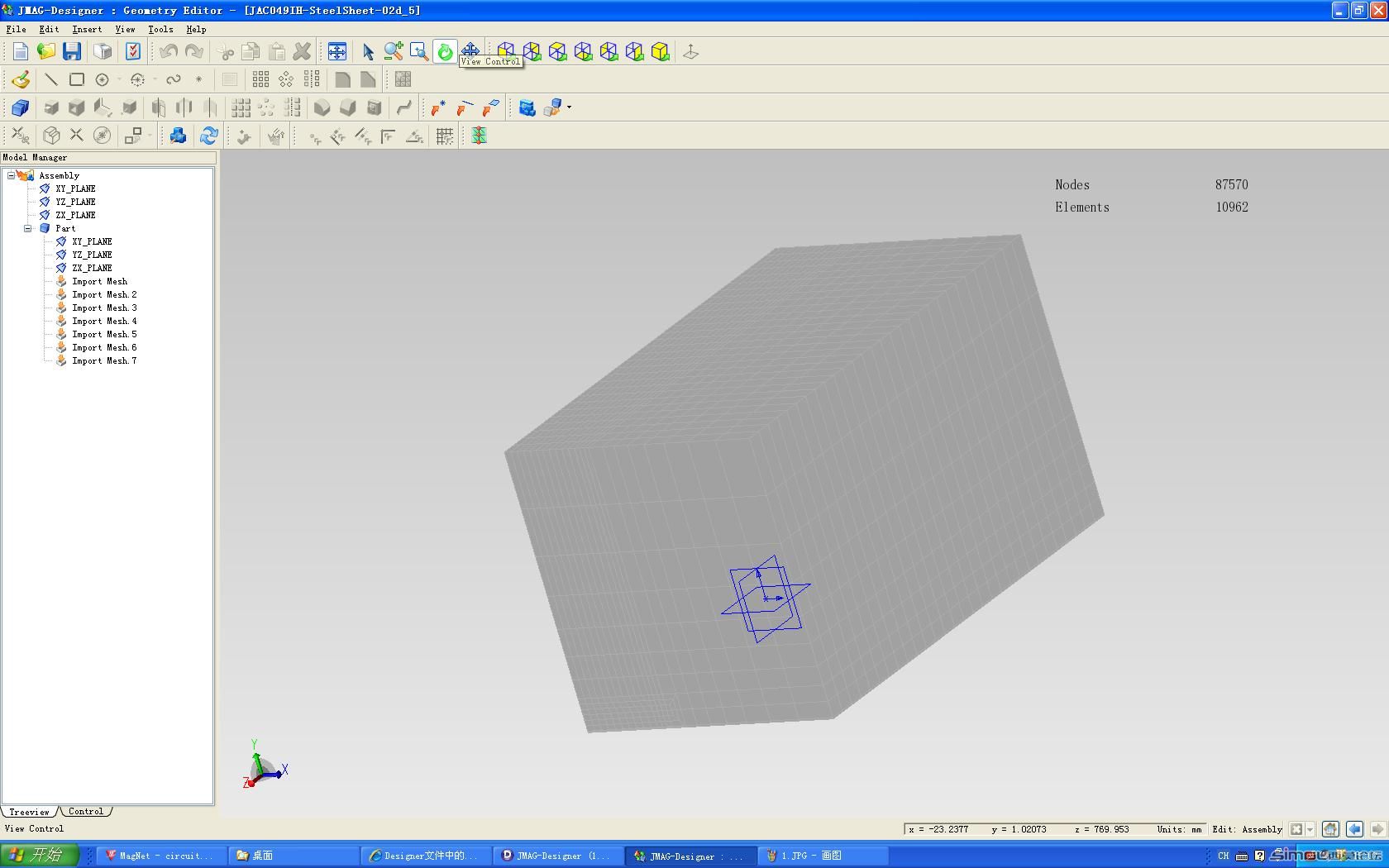Click the work plane icon after the view cubes
The image size is (1389, 868).
691,52
